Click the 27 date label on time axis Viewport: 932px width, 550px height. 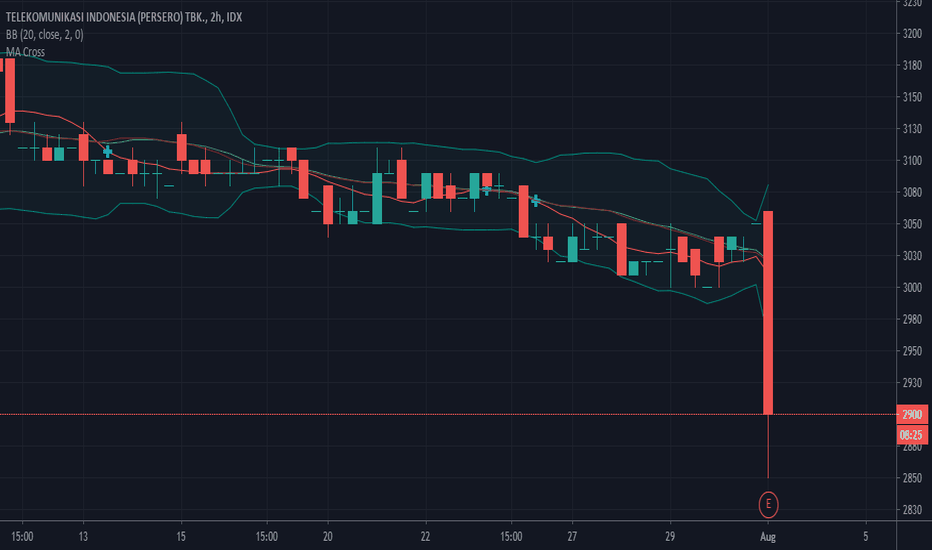coord(572,536)
